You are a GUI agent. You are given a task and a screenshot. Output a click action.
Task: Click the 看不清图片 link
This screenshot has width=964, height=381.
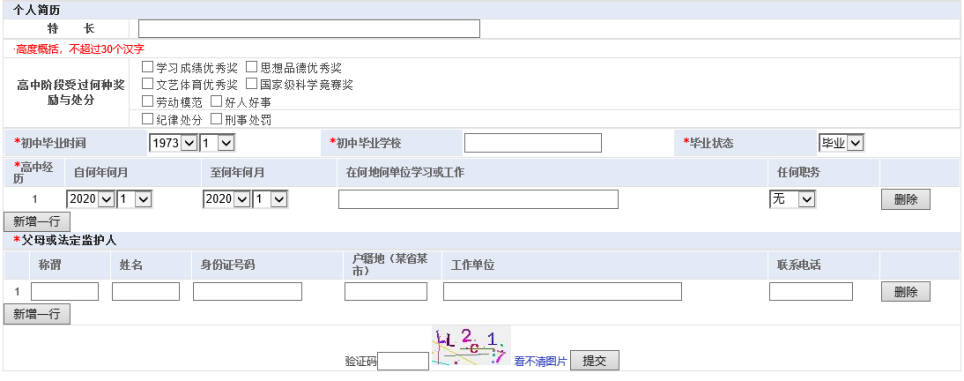point(540,361)
